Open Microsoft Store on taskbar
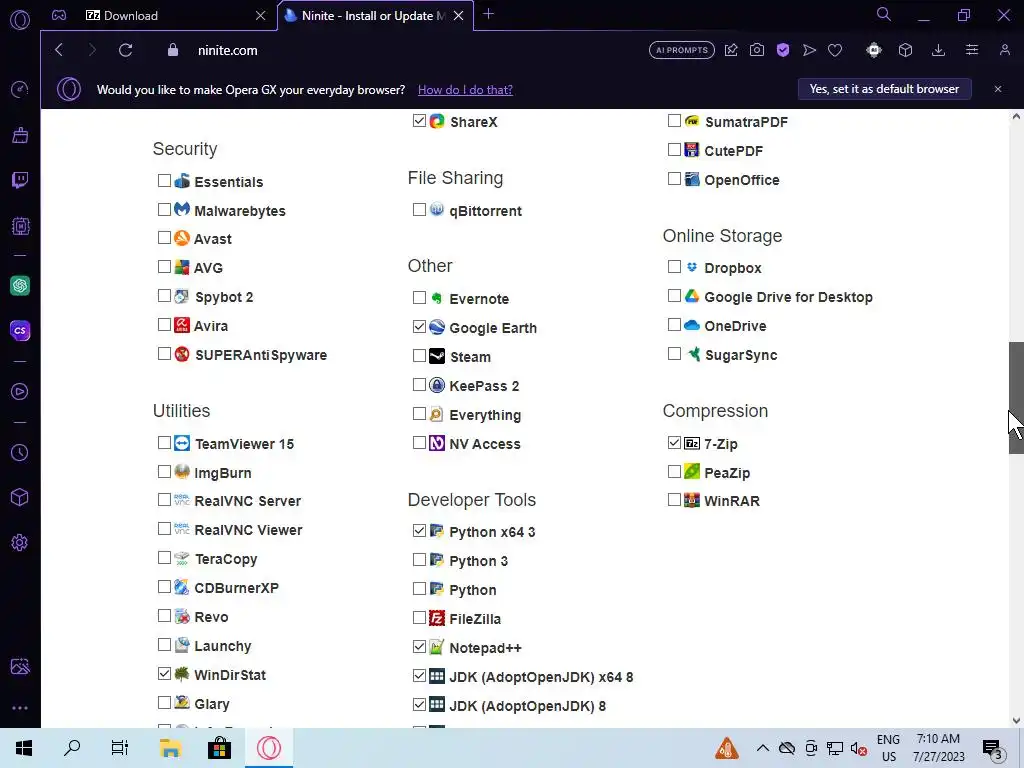 (x=219, y=748)
